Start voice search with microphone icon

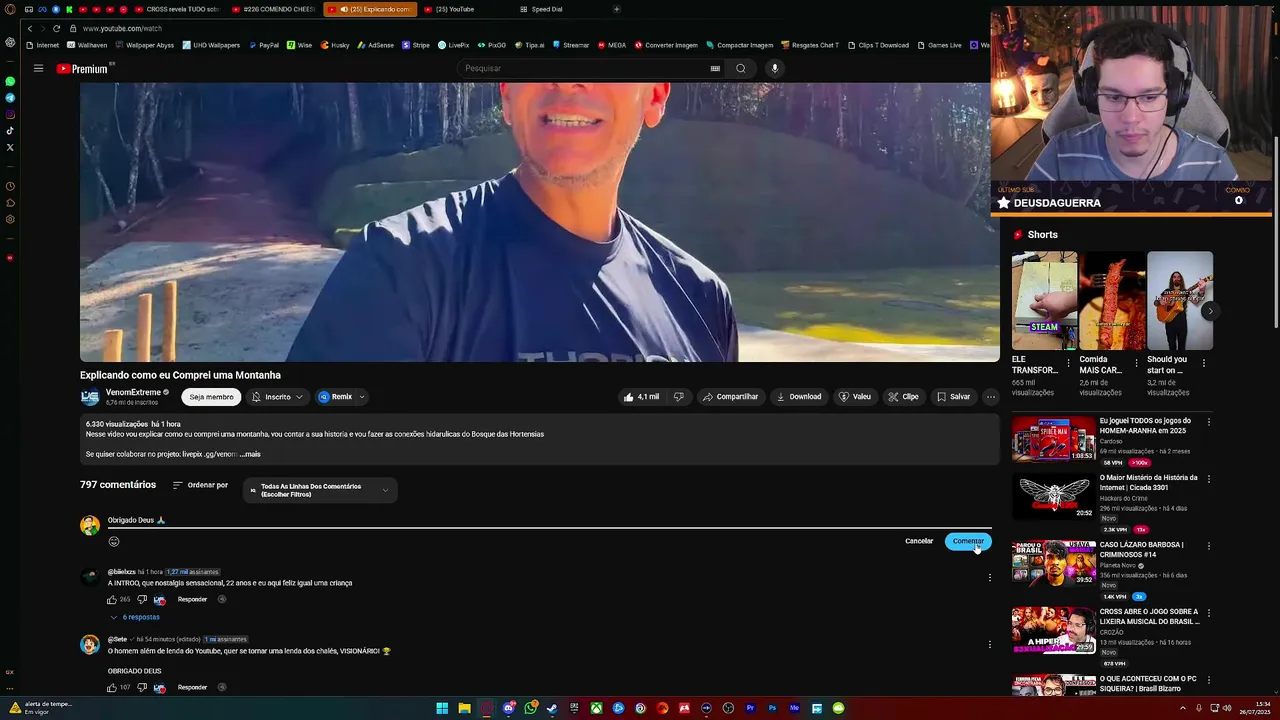[774, 68]
